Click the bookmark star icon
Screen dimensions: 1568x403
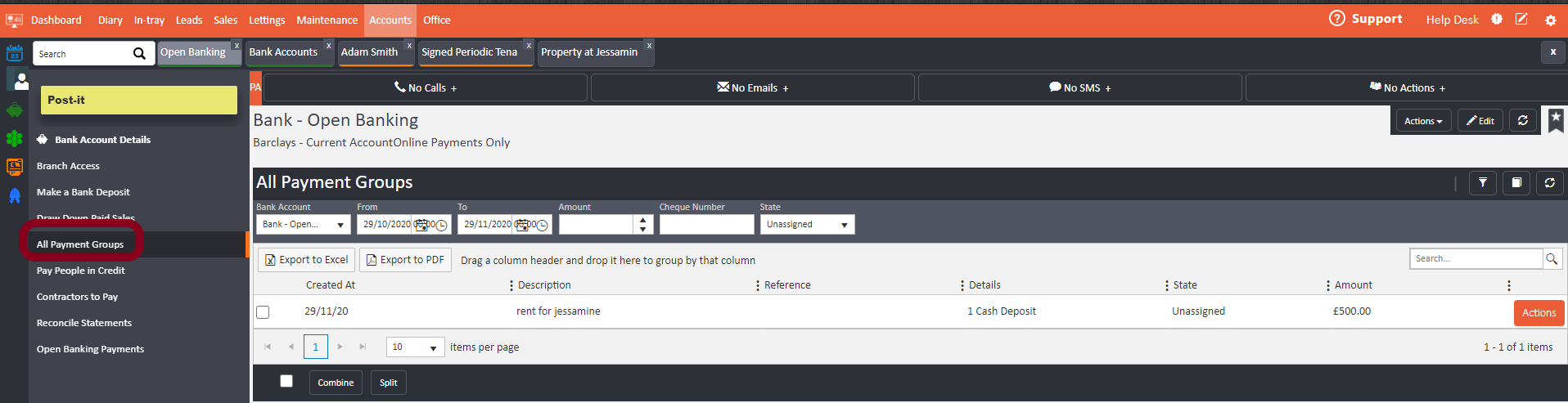[1556, 119]
